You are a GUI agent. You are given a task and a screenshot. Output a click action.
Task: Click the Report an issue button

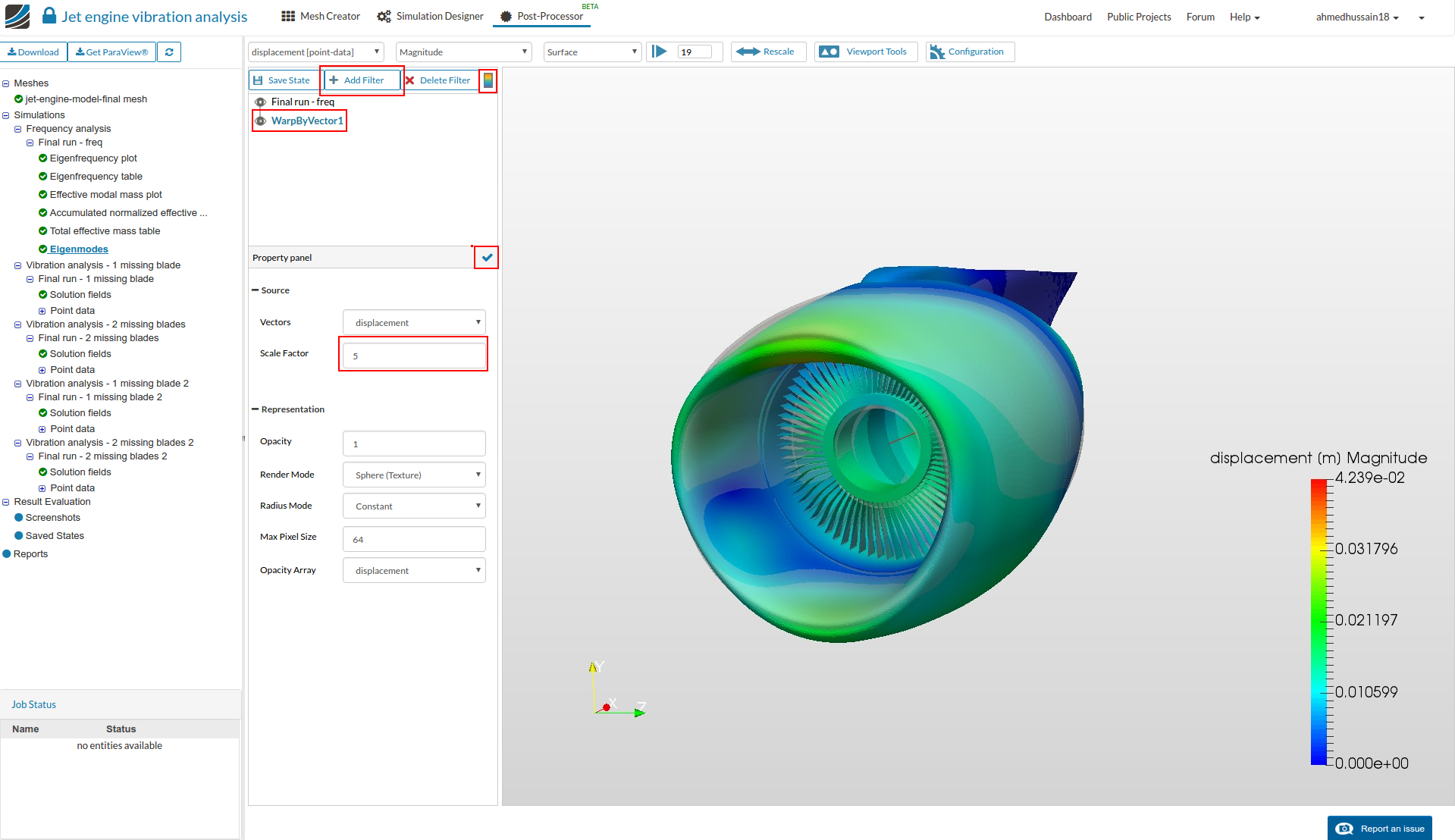[x=1380, y=828]
